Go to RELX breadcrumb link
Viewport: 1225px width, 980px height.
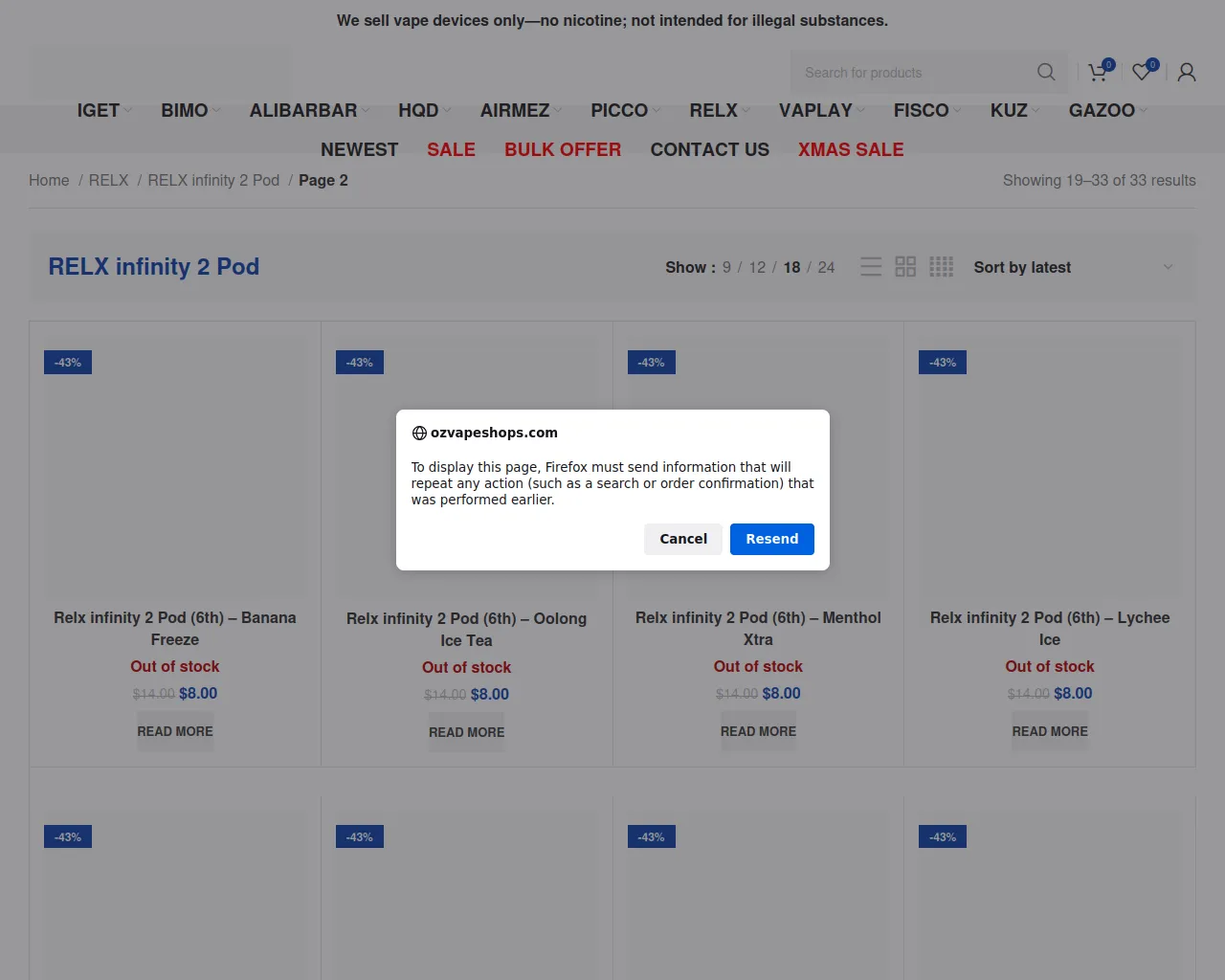(x=108, y=180)
